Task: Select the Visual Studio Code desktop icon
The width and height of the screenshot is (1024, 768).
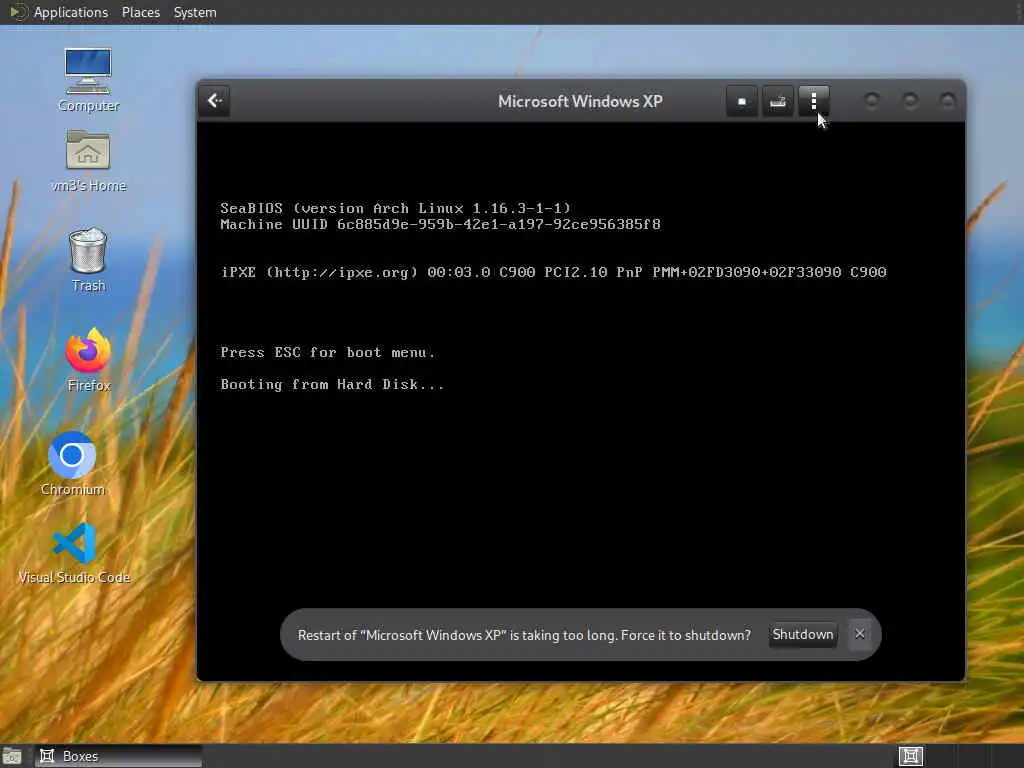Action: [74, 552]
